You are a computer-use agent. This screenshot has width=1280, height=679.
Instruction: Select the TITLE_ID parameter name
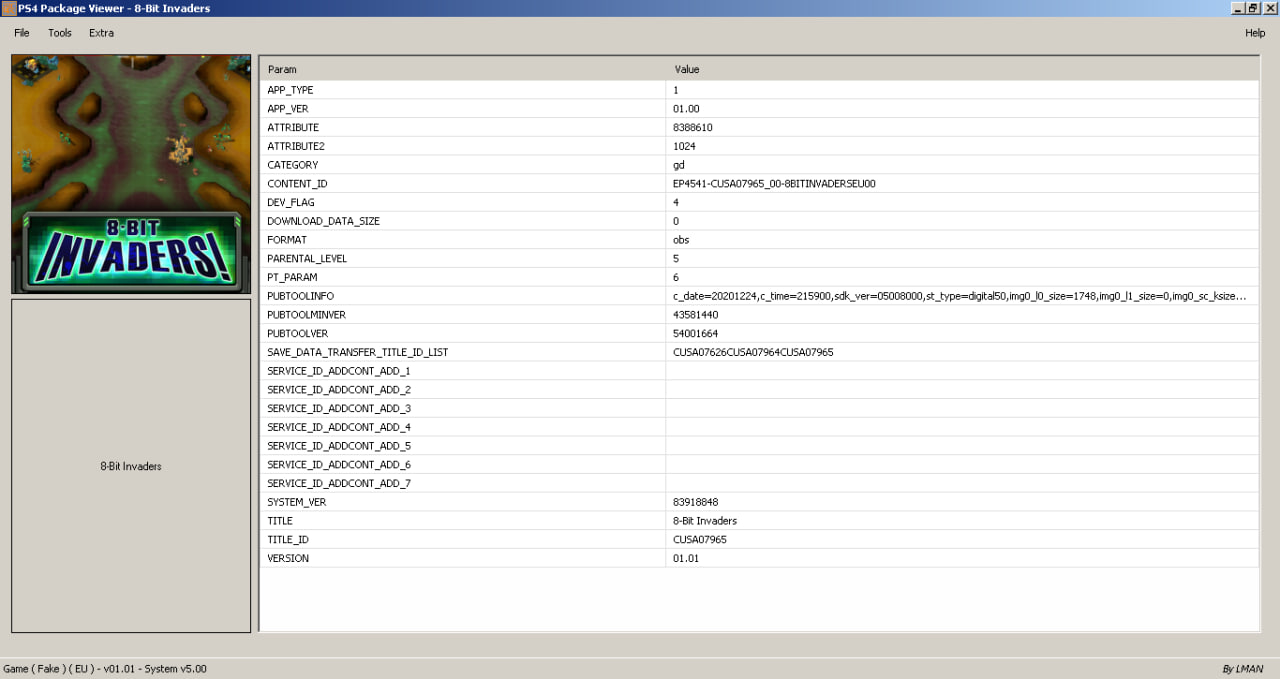(x=288, y=539)
